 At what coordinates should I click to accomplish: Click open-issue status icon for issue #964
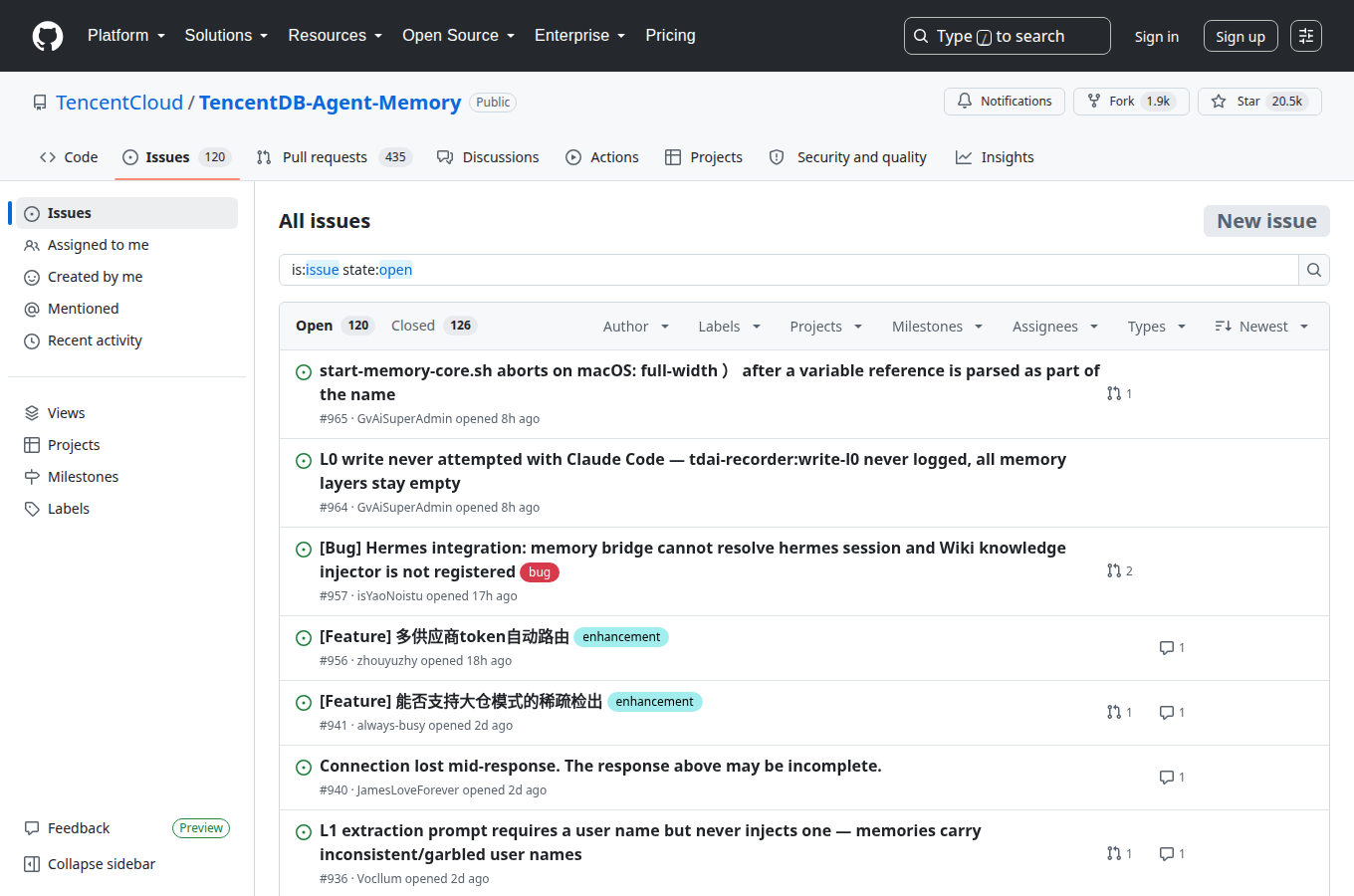[x=304, y=461]
